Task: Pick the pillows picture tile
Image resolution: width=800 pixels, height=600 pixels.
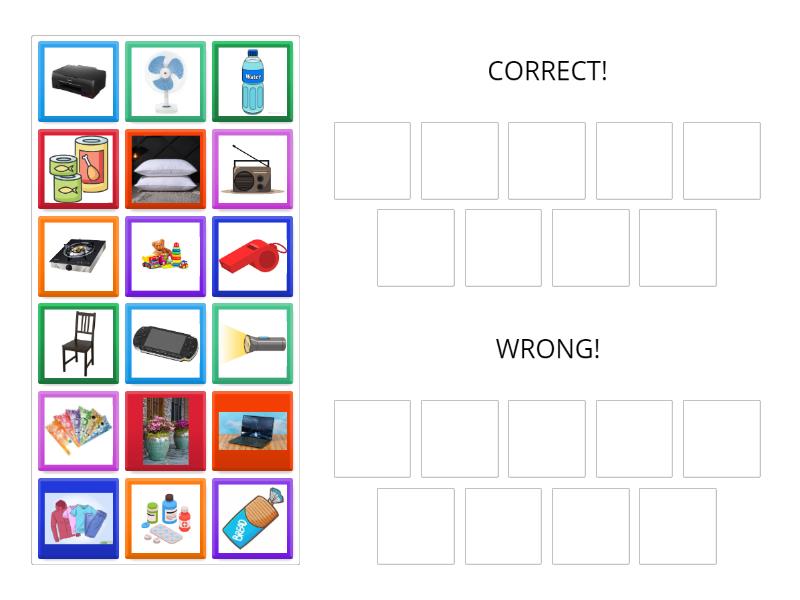Action: 165,168
